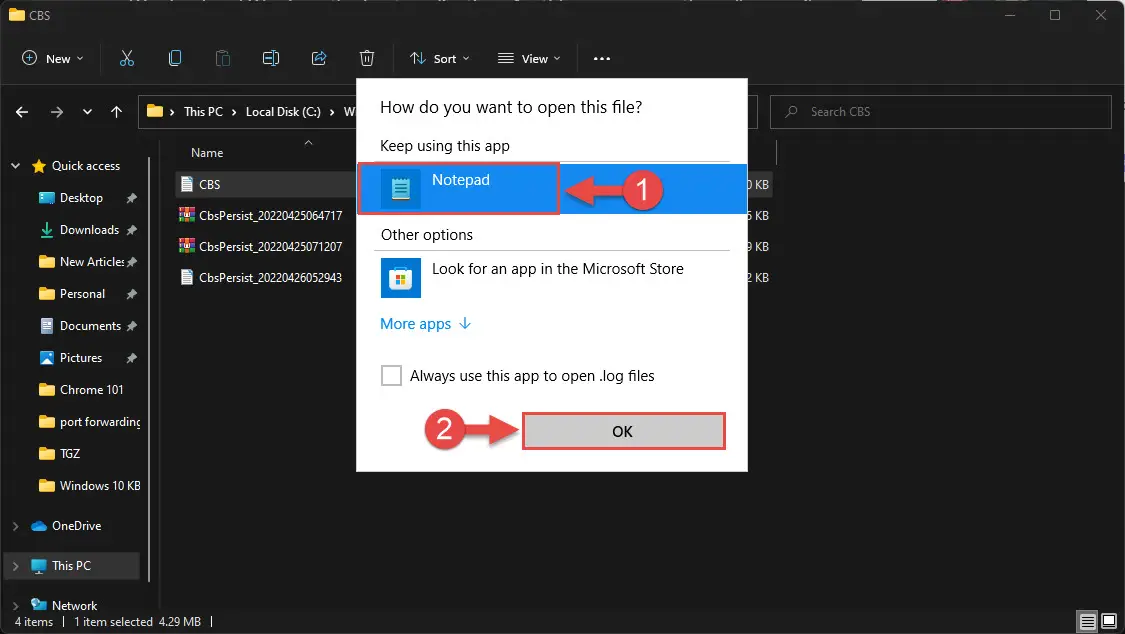1125x634 pixels.
Task: Switch to details view icon in status bar
Action: tap(1088, 621)
